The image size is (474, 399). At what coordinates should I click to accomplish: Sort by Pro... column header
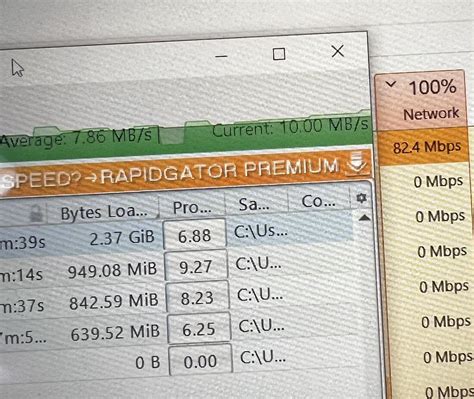click(192, 207)
